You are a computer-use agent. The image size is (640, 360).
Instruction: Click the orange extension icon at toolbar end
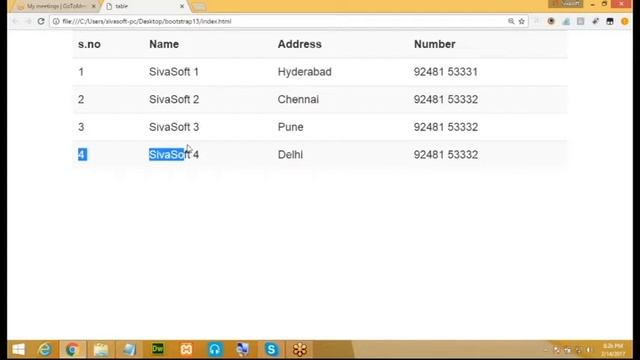tap(624, 21)
